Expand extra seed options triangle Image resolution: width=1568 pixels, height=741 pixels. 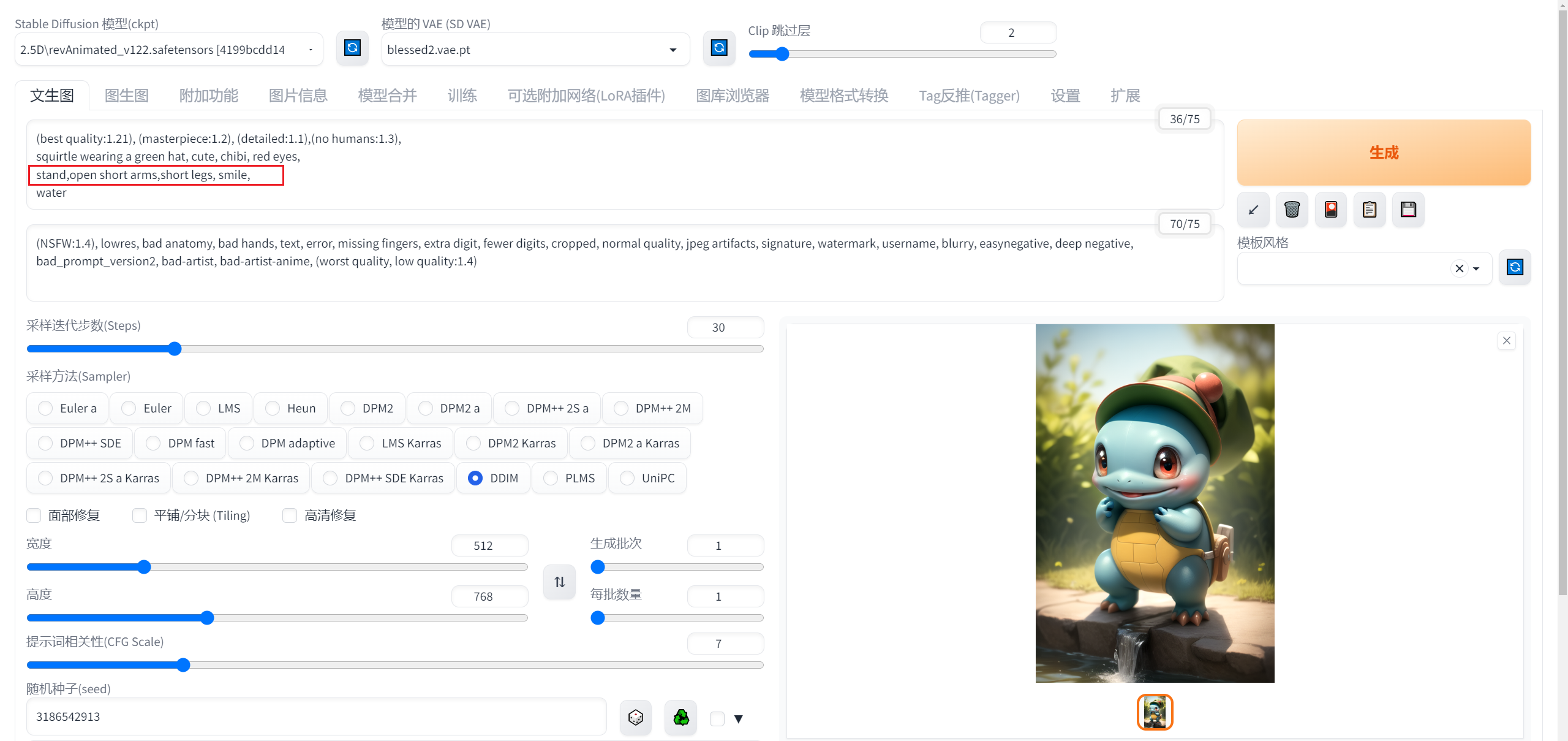739,719
